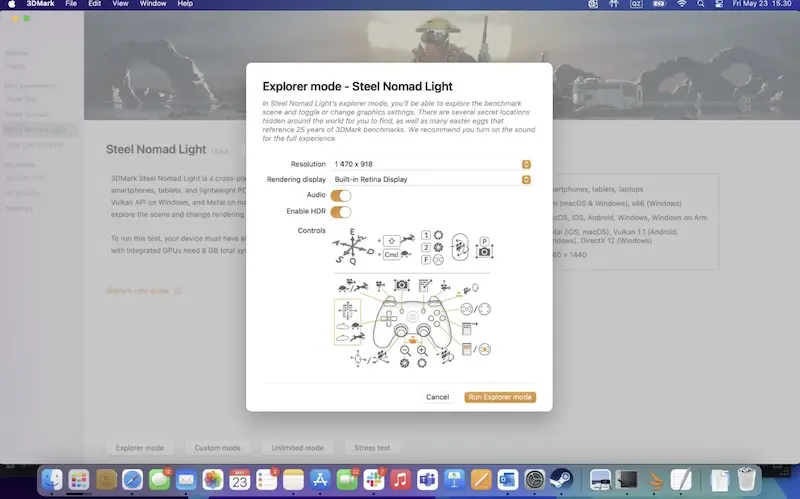The image size is (800, 499).
Task: Open Steam from the dock
Action: point(561,480)
